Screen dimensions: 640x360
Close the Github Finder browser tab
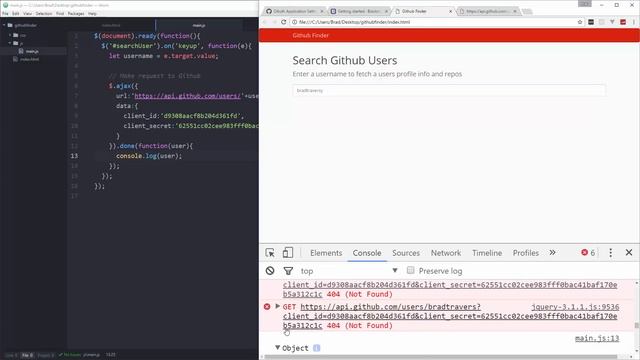(451, 11)
